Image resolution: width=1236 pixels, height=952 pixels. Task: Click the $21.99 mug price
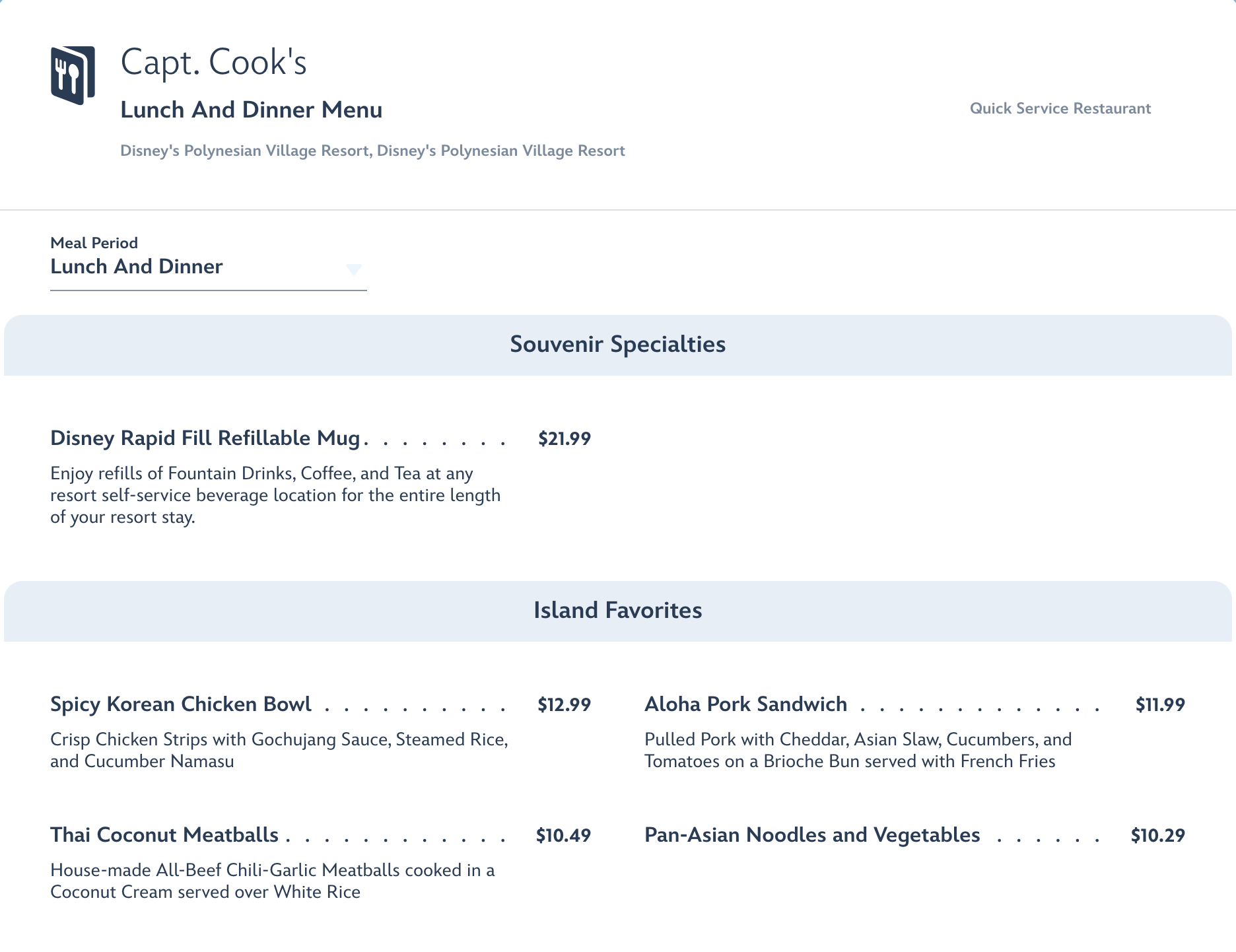coord(565,439)
